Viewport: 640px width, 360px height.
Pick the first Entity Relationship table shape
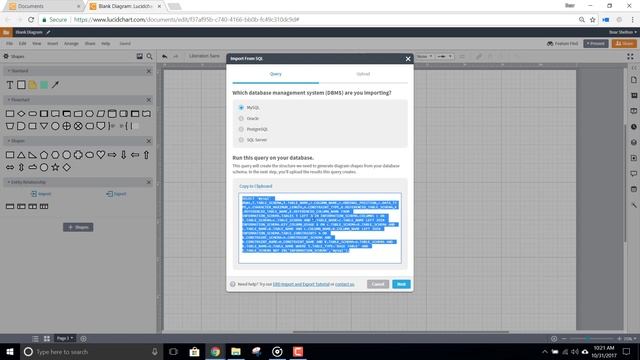(x=10, y=207)
